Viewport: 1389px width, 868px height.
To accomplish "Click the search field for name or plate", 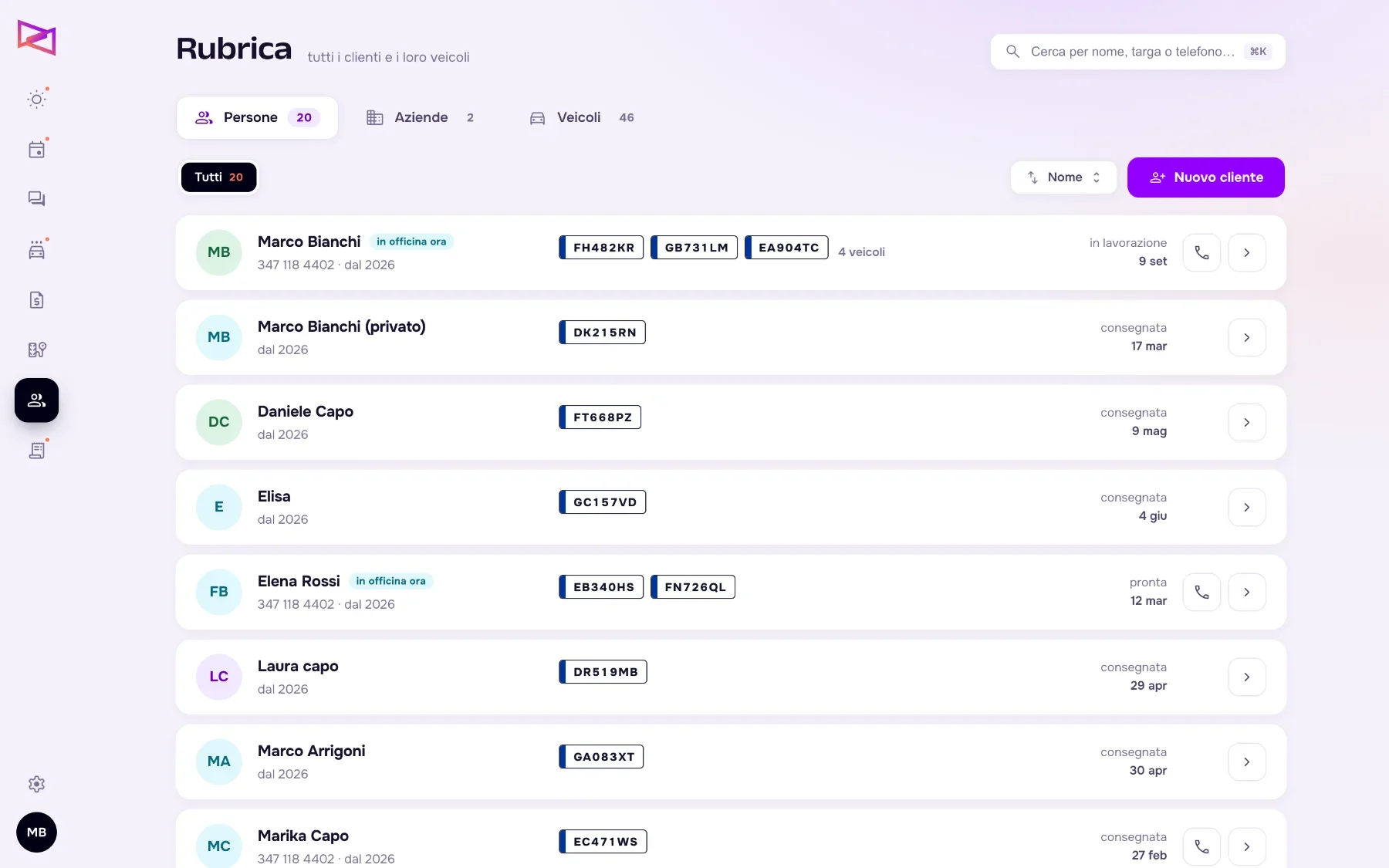I will pyautogui.click(x=1138, y=52).
